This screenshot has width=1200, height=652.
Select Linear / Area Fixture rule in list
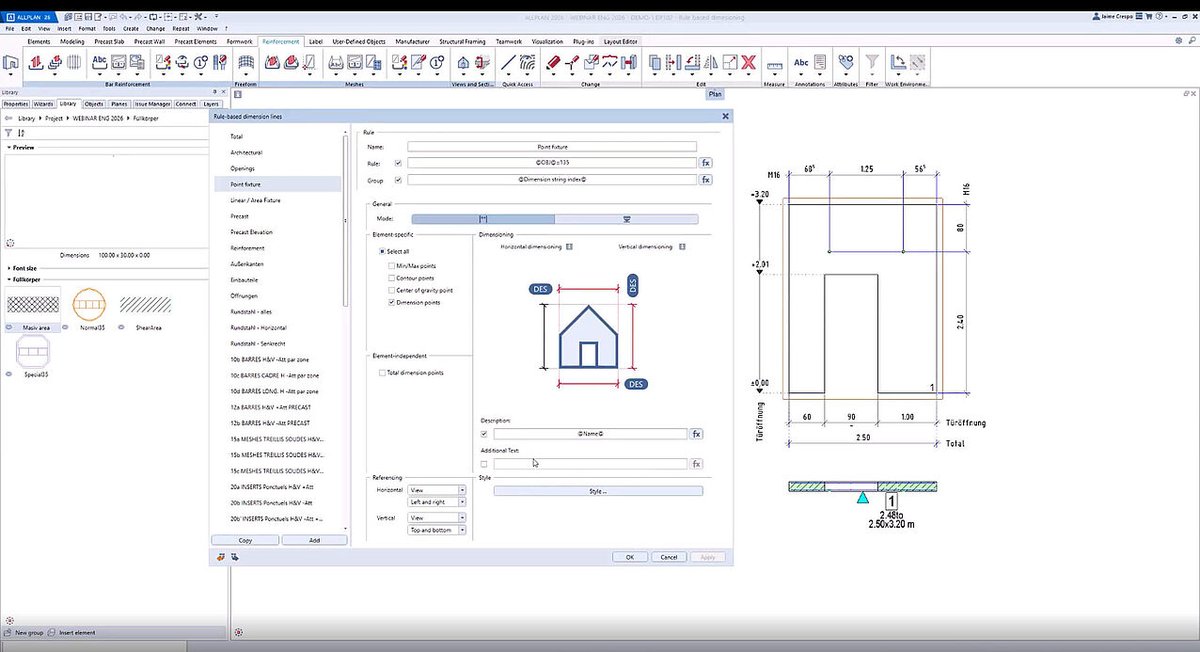click(256, 200)
